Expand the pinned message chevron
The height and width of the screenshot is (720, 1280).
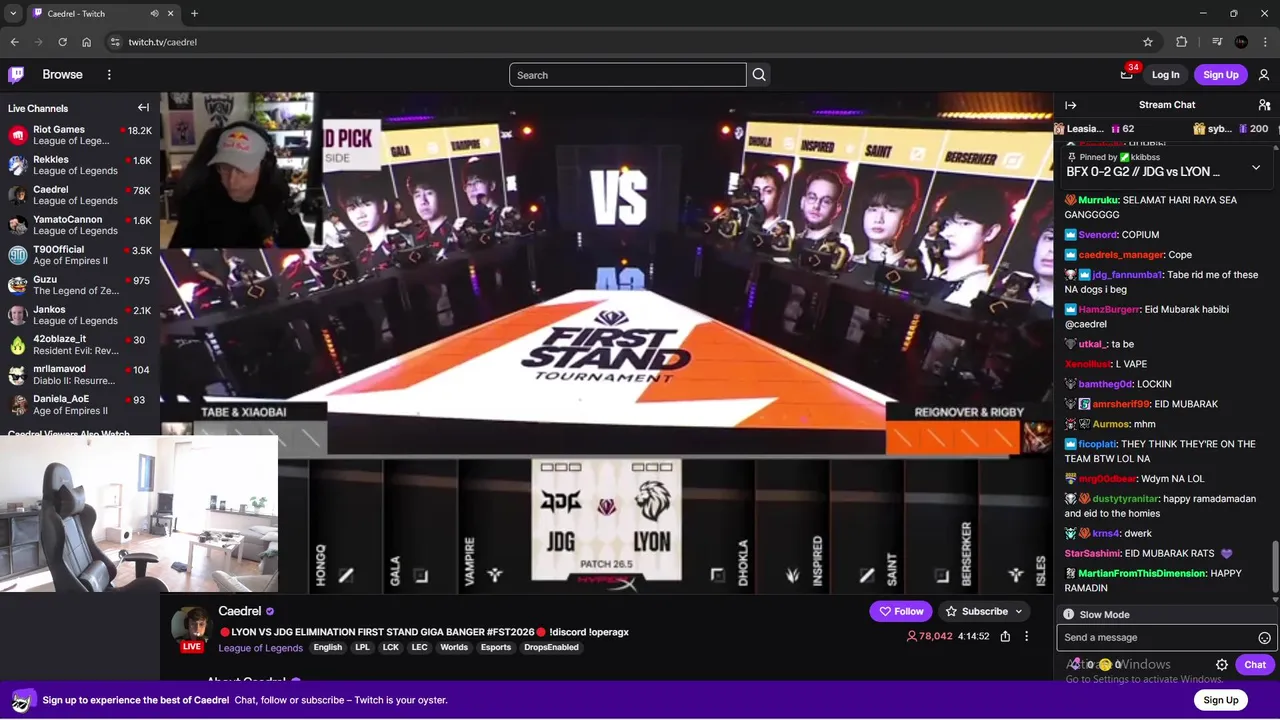pos(1256,168)
